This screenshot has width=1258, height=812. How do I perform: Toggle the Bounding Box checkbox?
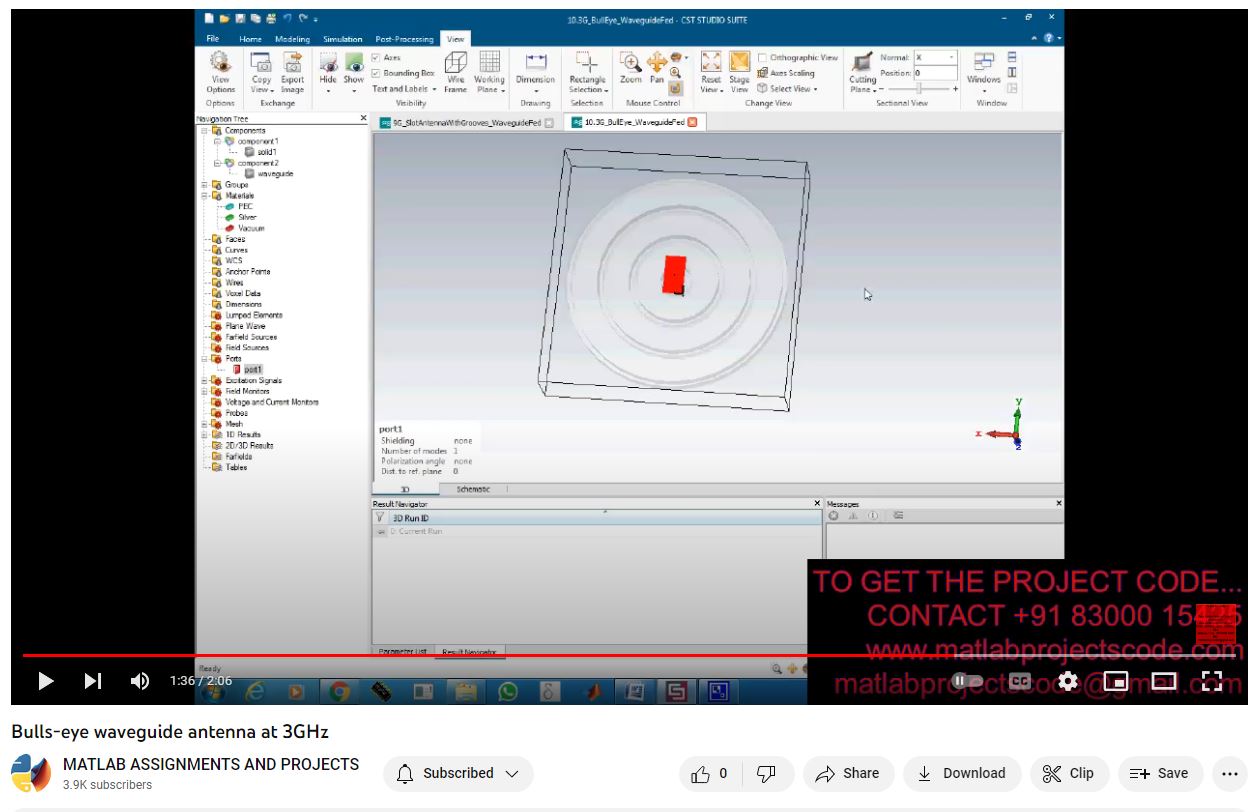pos(376,73)
